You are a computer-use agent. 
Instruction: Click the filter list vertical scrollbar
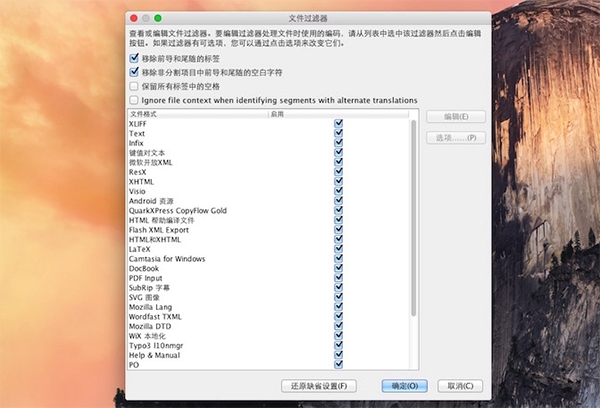413,218
